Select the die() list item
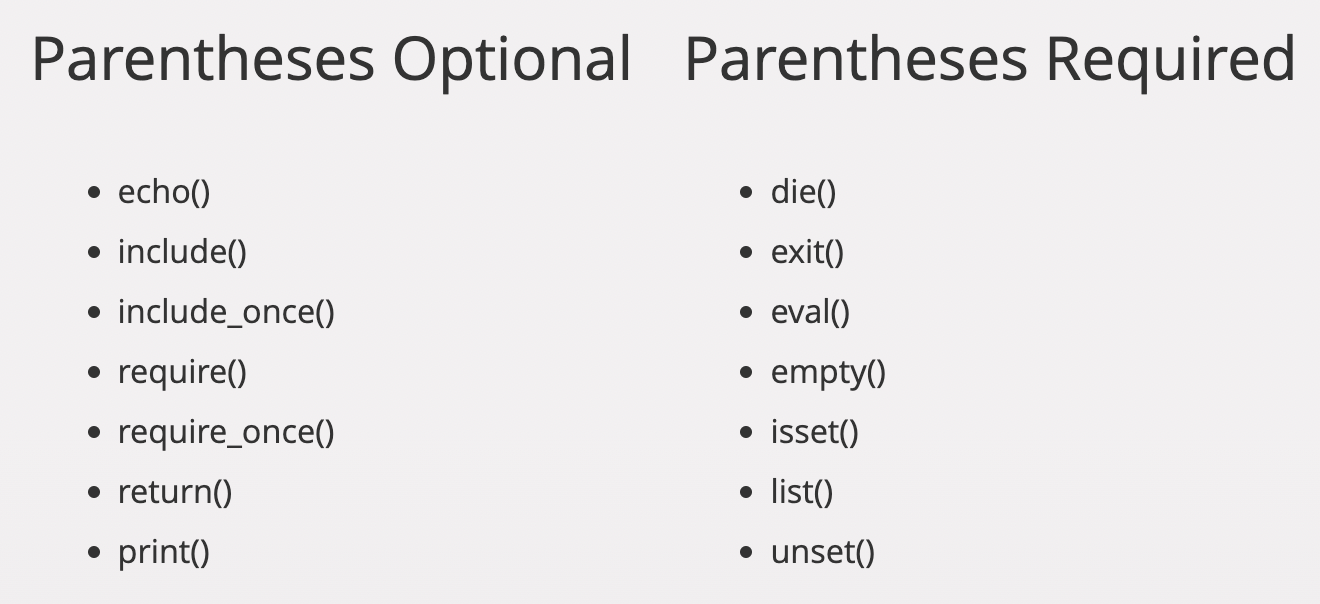The width and height of the screenshot is (1320, 604). click(x=803, y=192)
